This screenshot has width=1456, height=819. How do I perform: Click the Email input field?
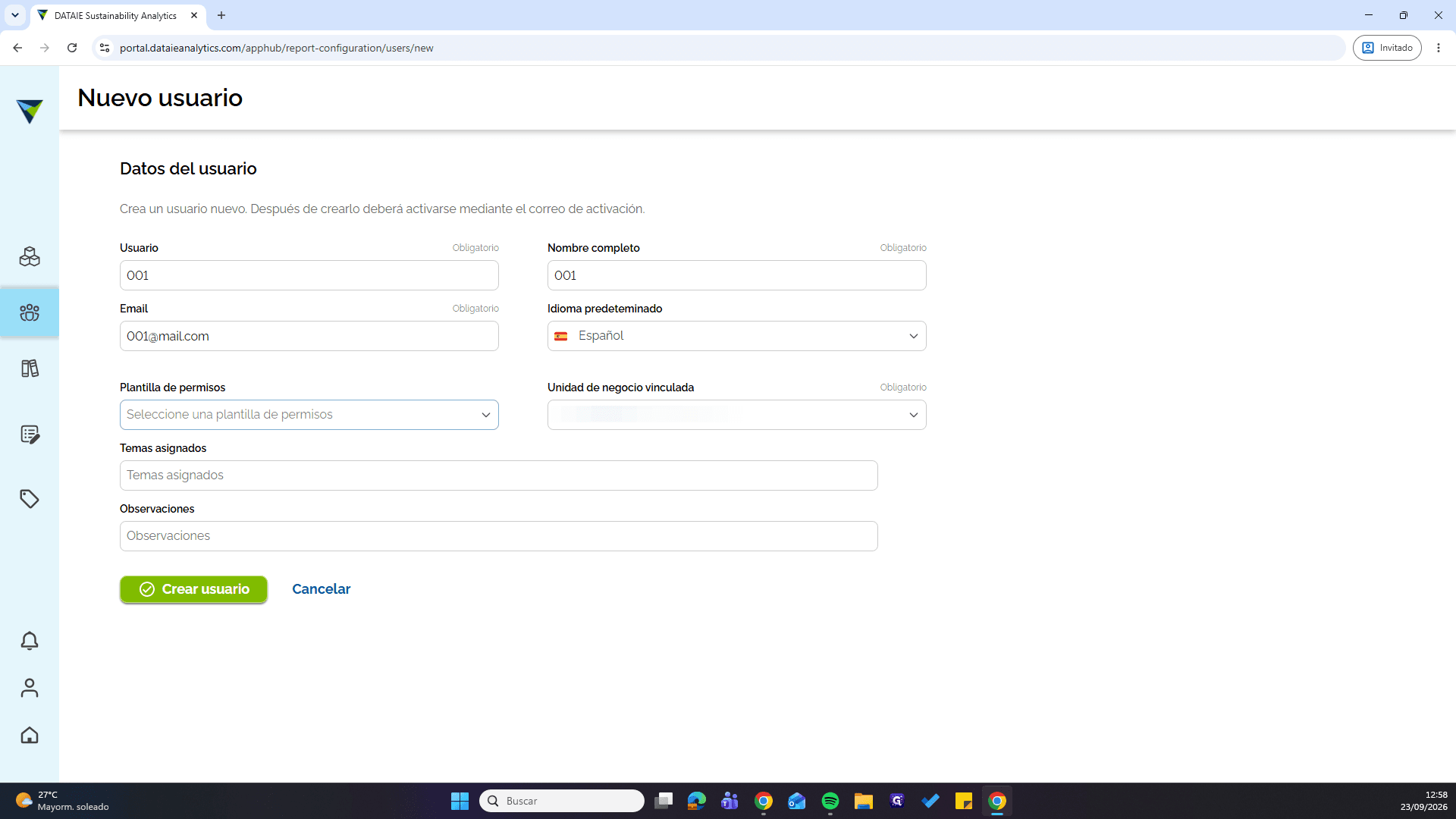(309, 336)
